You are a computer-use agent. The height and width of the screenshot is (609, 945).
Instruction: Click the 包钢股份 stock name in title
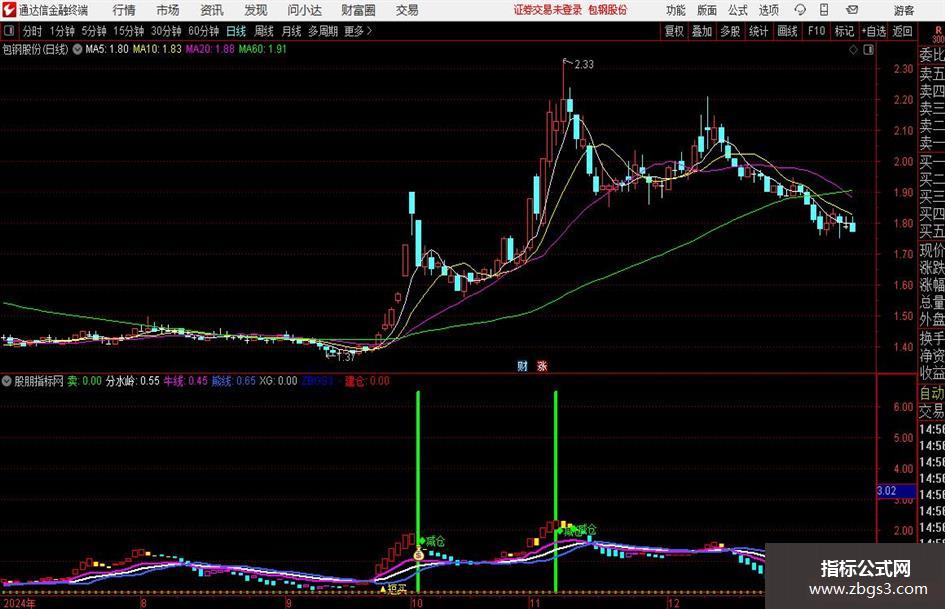coord(608,10)
